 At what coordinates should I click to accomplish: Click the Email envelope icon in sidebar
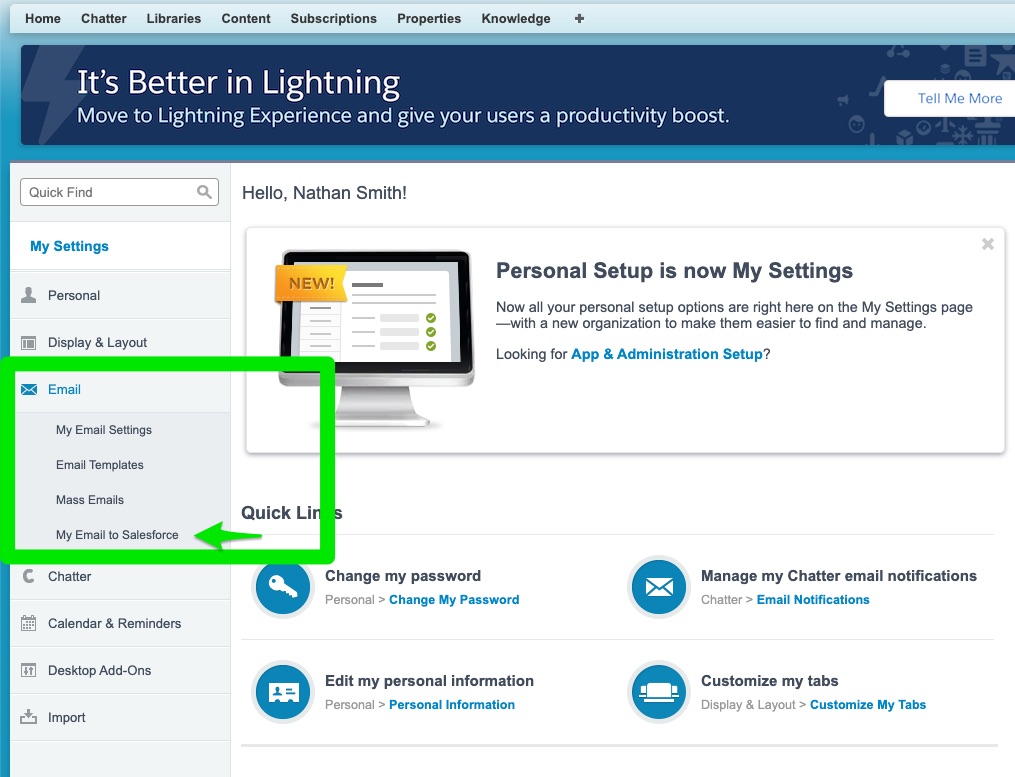coord(29,389)
